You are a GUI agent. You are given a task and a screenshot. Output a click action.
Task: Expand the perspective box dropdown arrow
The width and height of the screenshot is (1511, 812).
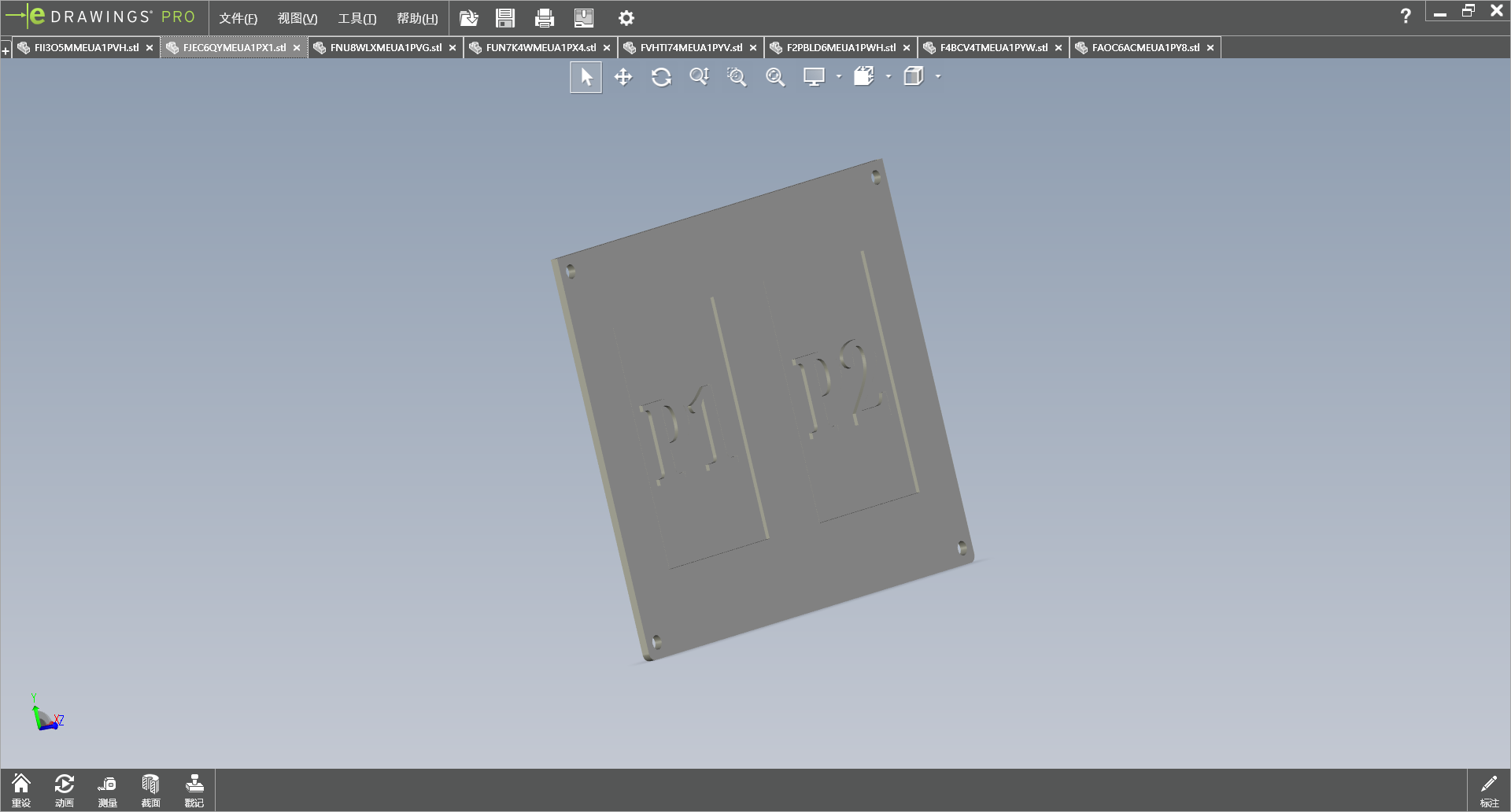click(938, 77)
